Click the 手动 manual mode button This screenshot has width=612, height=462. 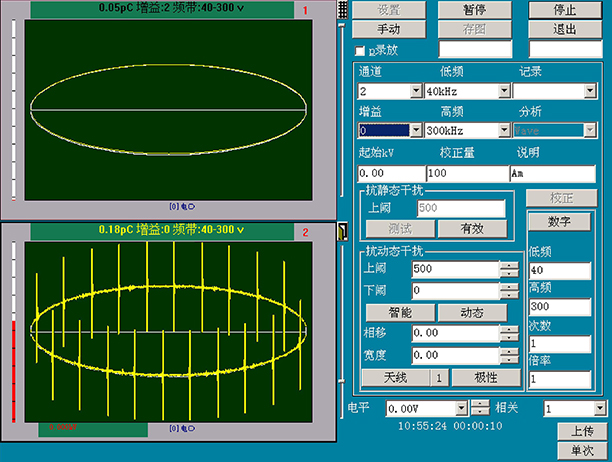tap(388, 29)
